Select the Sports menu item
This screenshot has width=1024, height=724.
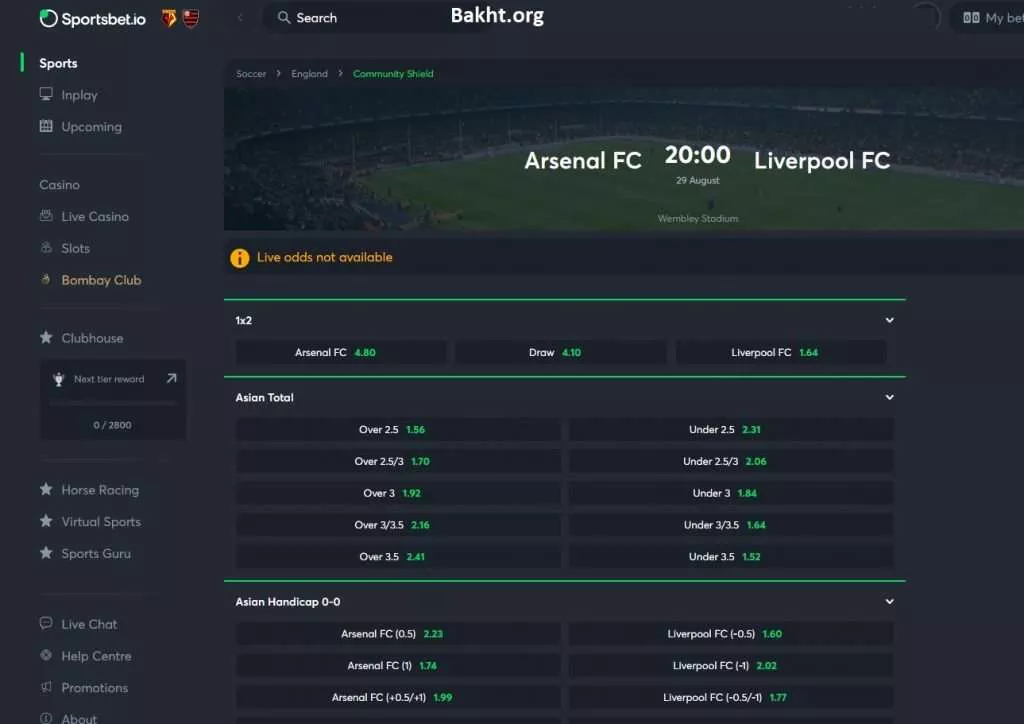(x=58, y=63)
